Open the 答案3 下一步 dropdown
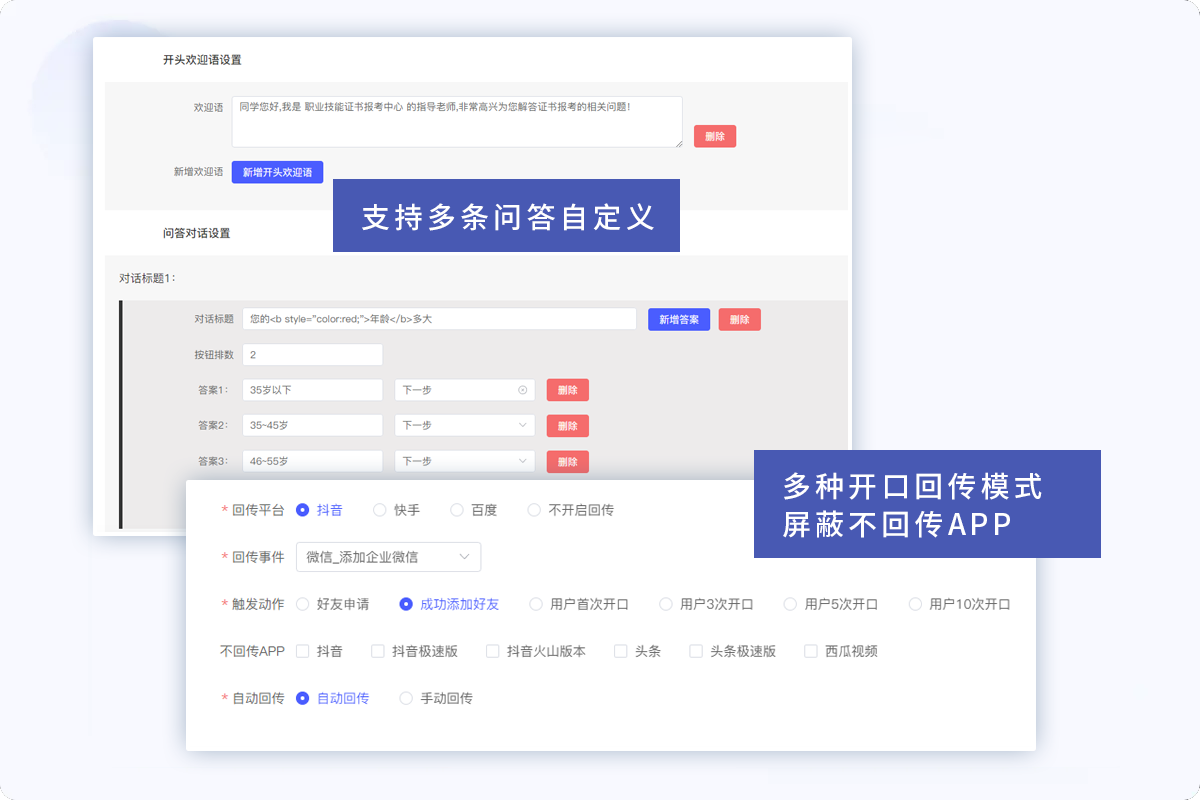This screenshot has width=1200, height=800. click(x=464, y=461)
